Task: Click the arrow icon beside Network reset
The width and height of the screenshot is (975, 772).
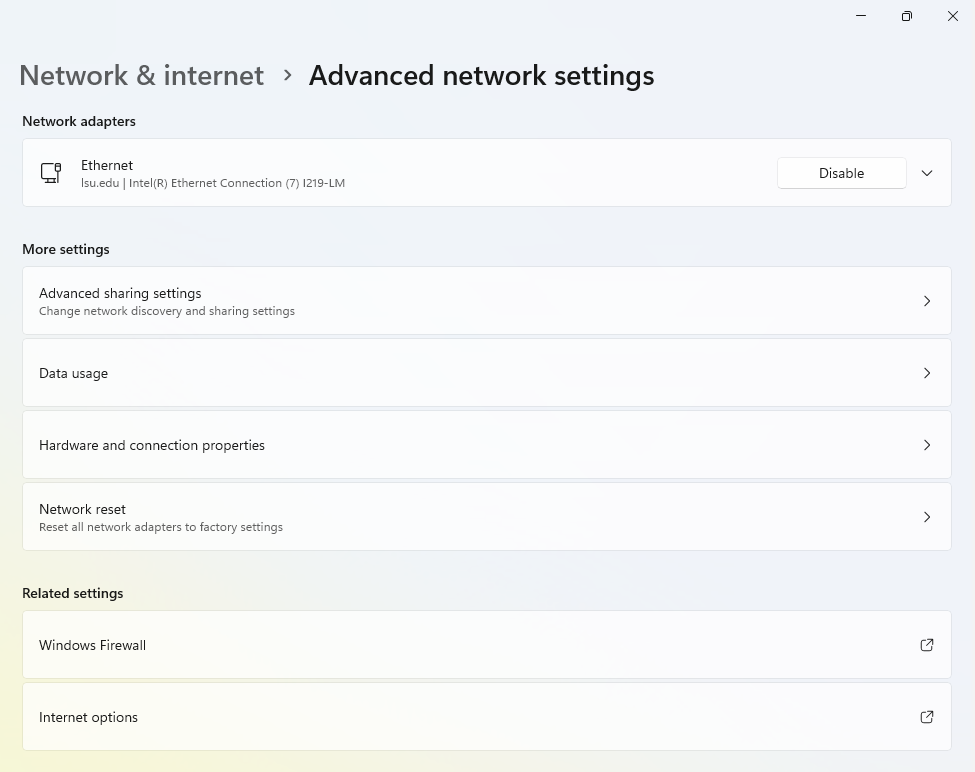Action: 926,517
